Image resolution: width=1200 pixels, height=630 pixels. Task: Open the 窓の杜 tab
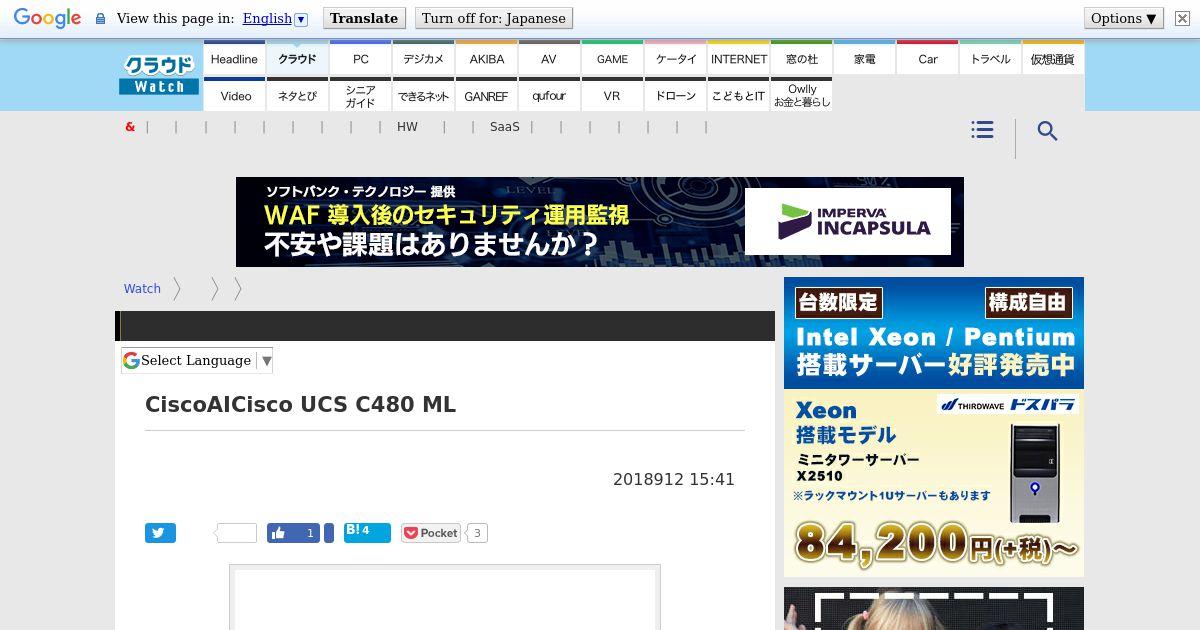(x=802, y=59)
